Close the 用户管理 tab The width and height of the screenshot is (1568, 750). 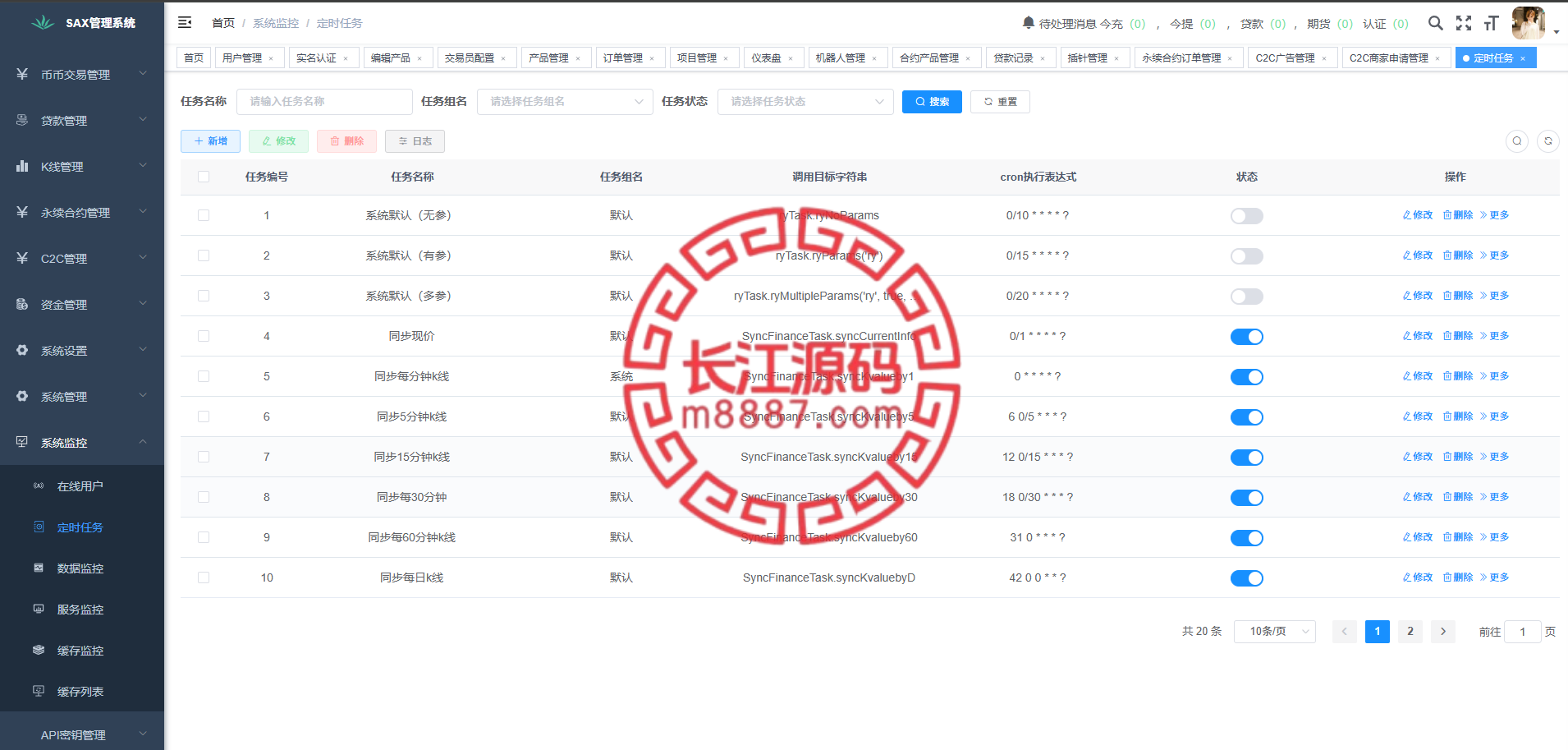pos(271,58)
